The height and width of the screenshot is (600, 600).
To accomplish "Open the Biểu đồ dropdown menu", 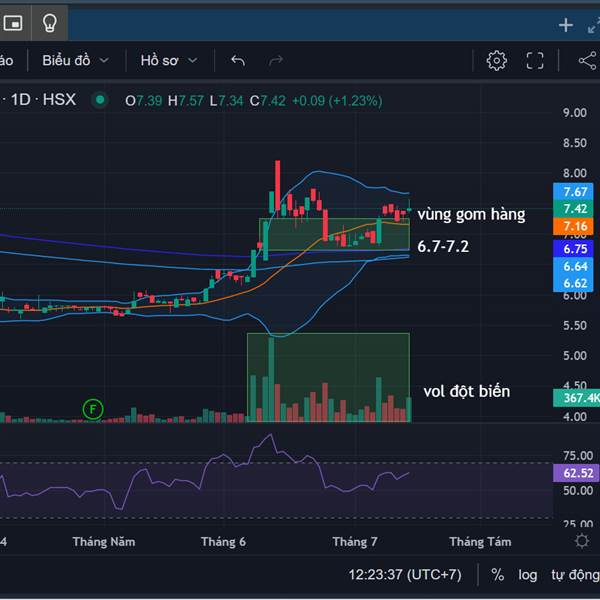I will click(x=75, y=60).
